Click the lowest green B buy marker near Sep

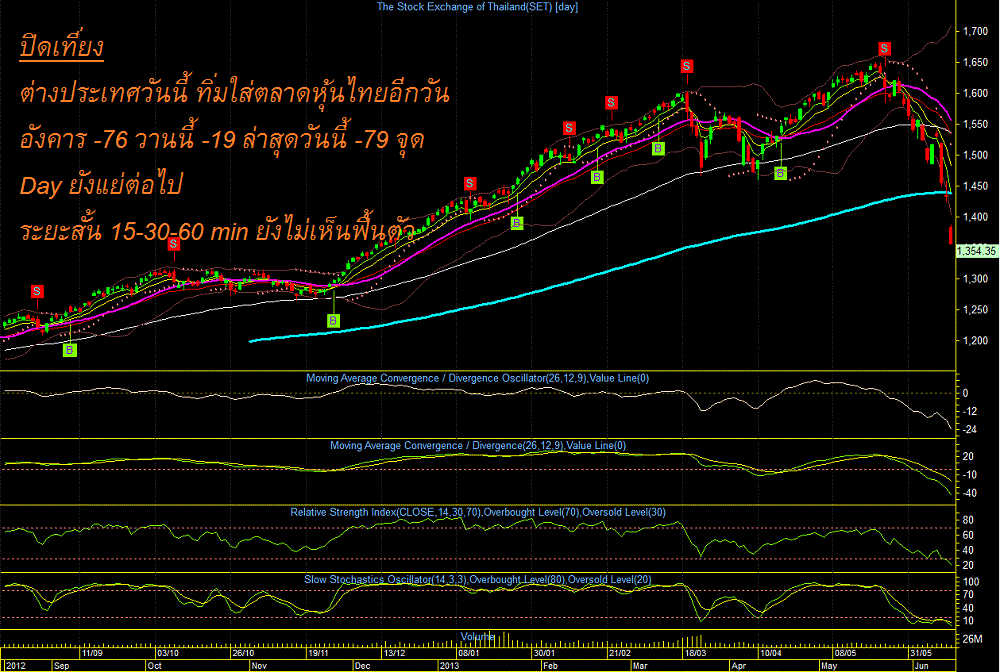click(x=70, y=350)
